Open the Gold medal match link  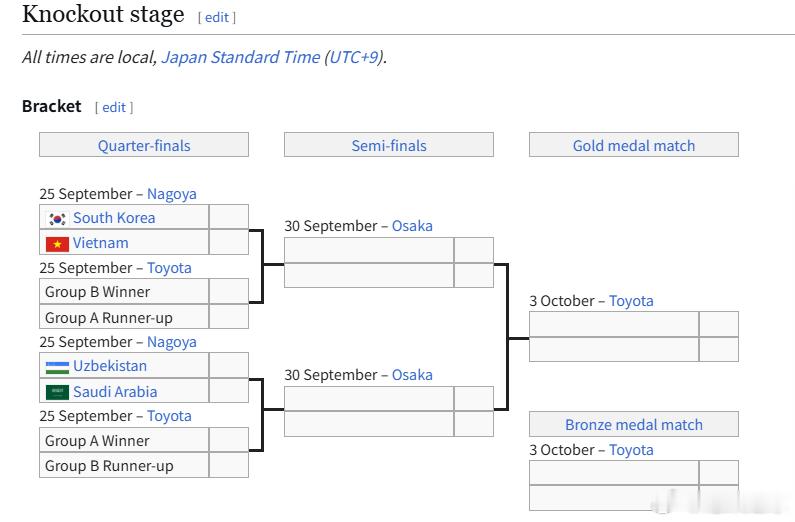[634, 146]
